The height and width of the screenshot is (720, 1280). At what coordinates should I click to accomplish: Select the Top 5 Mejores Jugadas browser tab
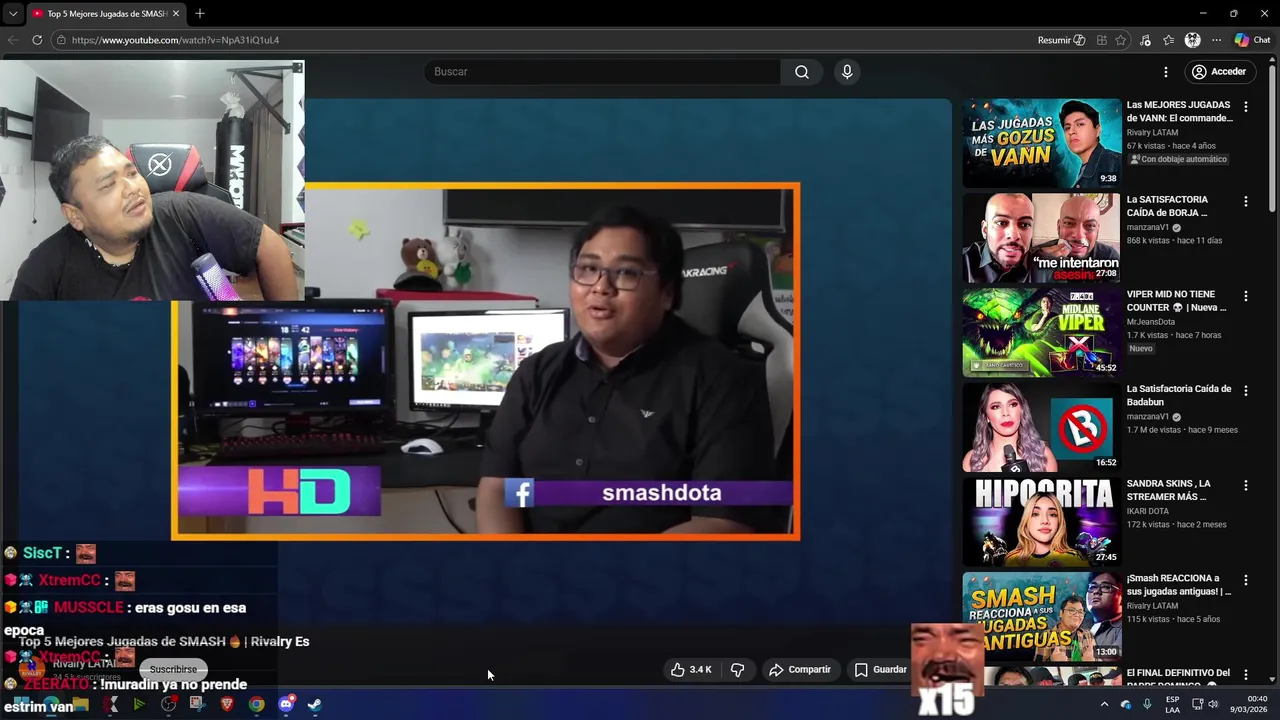click(105, 13)
